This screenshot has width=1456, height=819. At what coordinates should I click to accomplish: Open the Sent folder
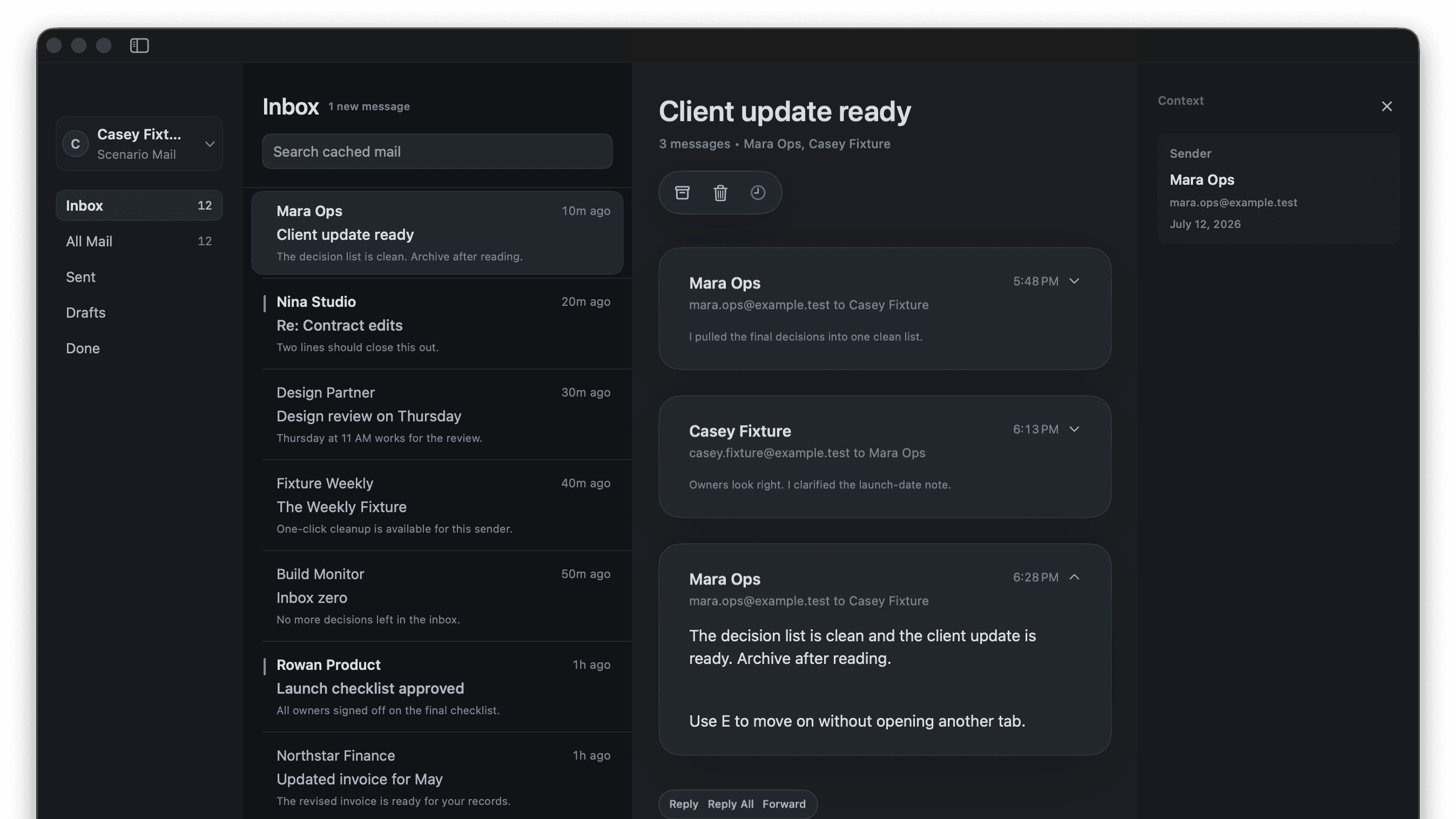(139, 277)
